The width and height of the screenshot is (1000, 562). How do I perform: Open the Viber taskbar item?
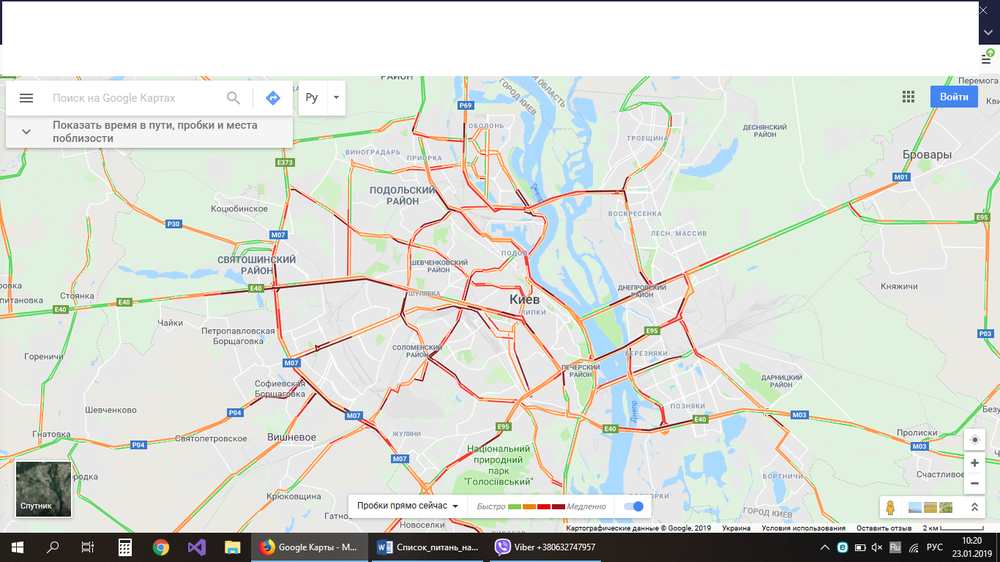[545, 547]
